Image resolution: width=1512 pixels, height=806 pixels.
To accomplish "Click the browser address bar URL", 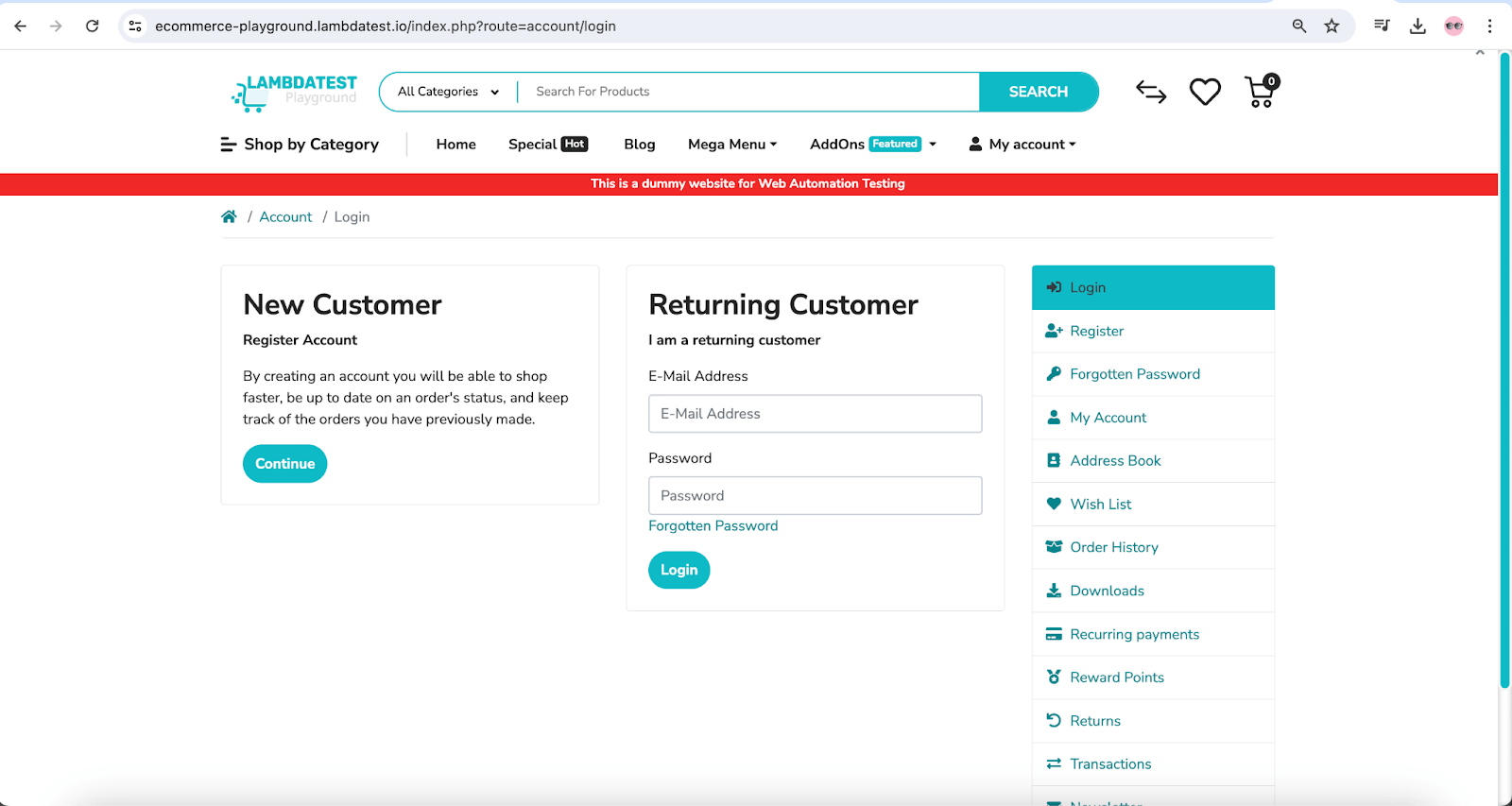I will coord(386,26).
